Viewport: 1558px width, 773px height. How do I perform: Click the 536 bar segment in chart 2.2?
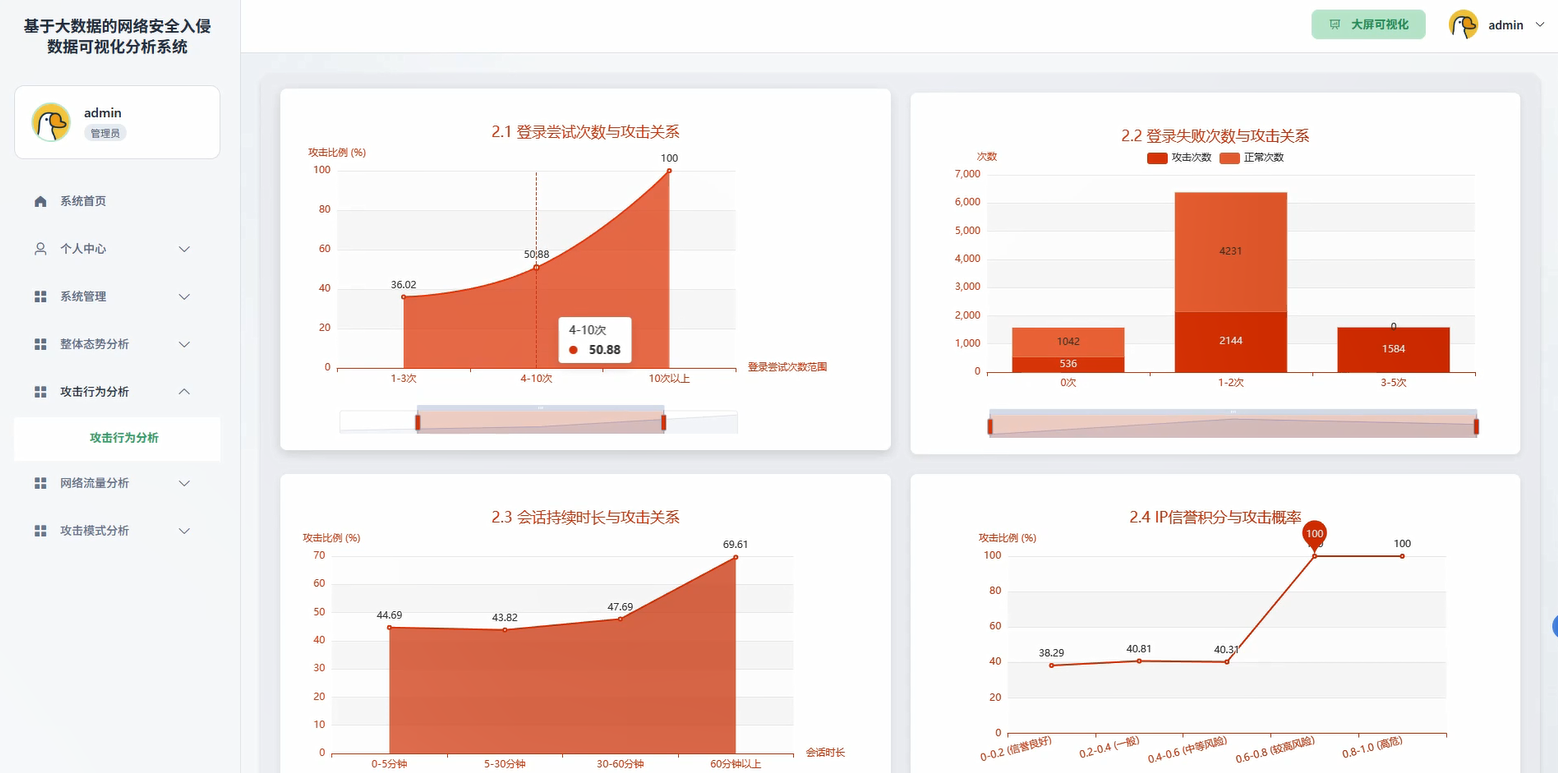tap(1068, 364)
